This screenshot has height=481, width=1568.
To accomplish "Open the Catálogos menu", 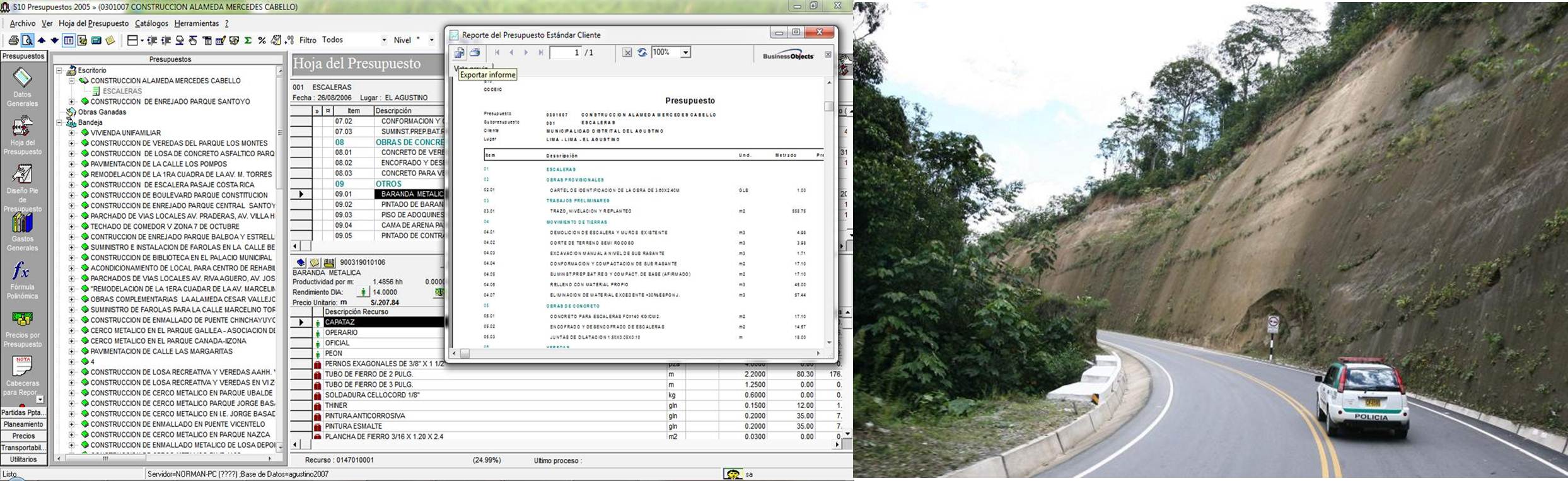I will 151,23.
